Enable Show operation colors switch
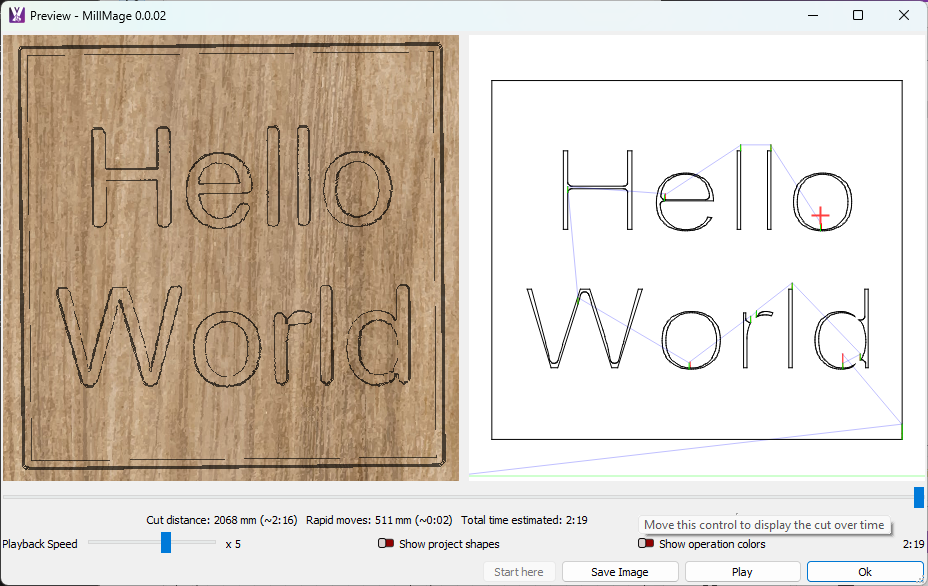 click(647, 544)
